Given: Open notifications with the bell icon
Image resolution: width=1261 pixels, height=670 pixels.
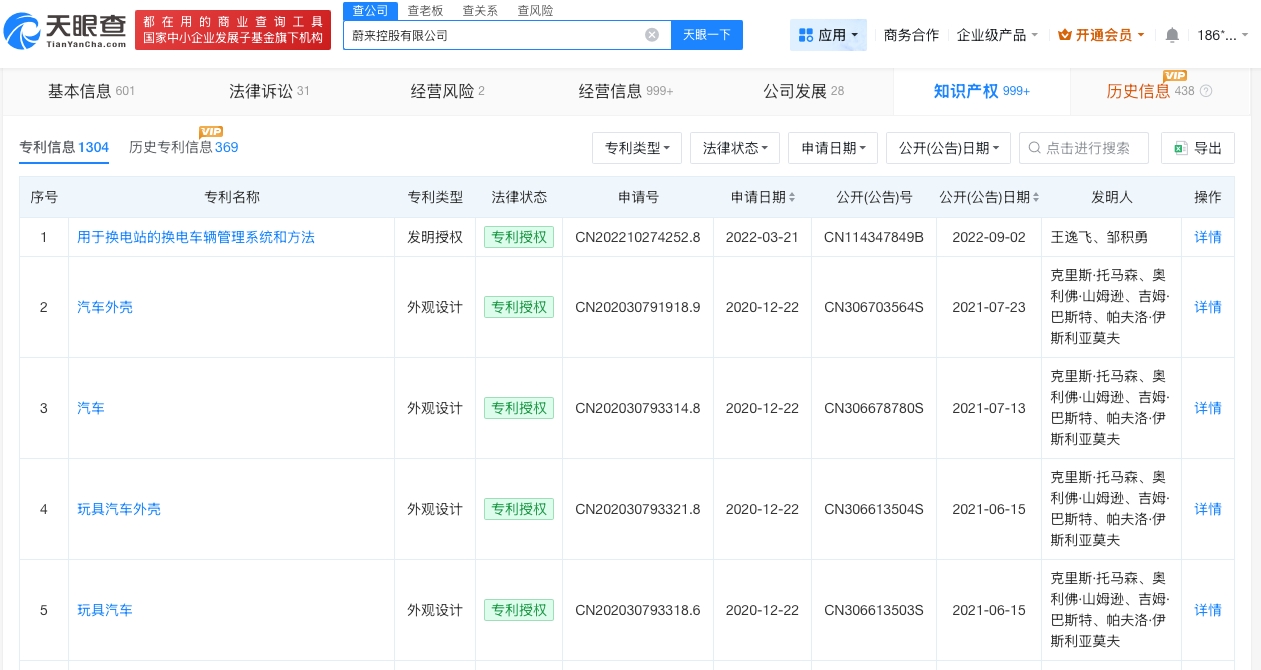Looking at the screenshot, I should (1172, 35).
